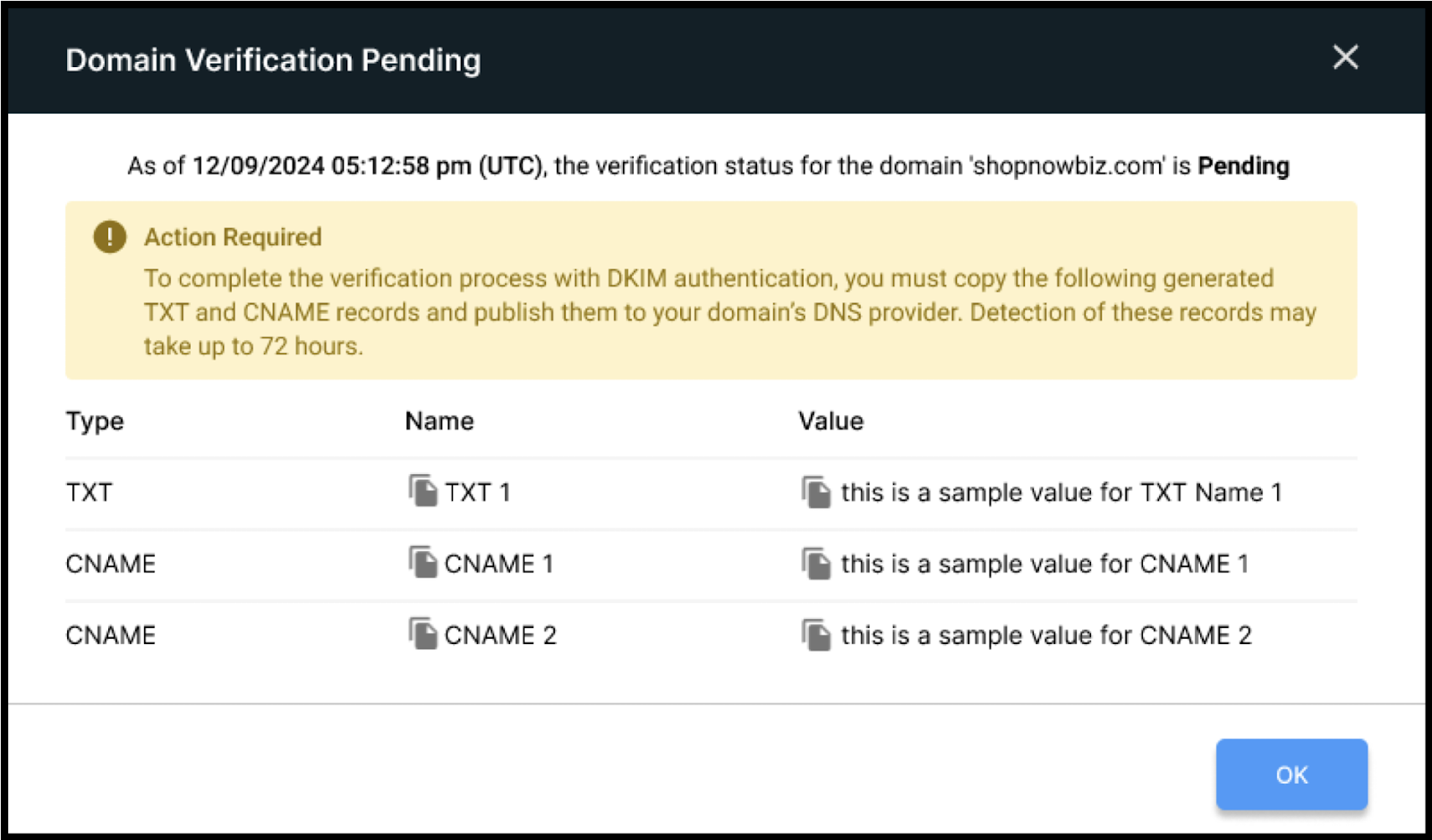Click the 'Type' column header

coord(95,421)
